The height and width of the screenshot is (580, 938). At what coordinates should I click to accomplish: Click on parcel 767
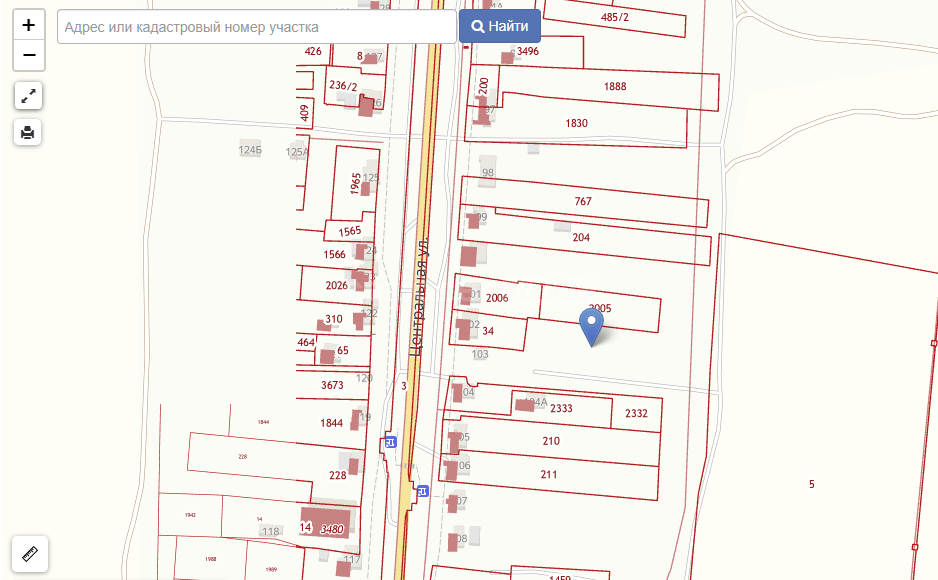coord(583,202)
